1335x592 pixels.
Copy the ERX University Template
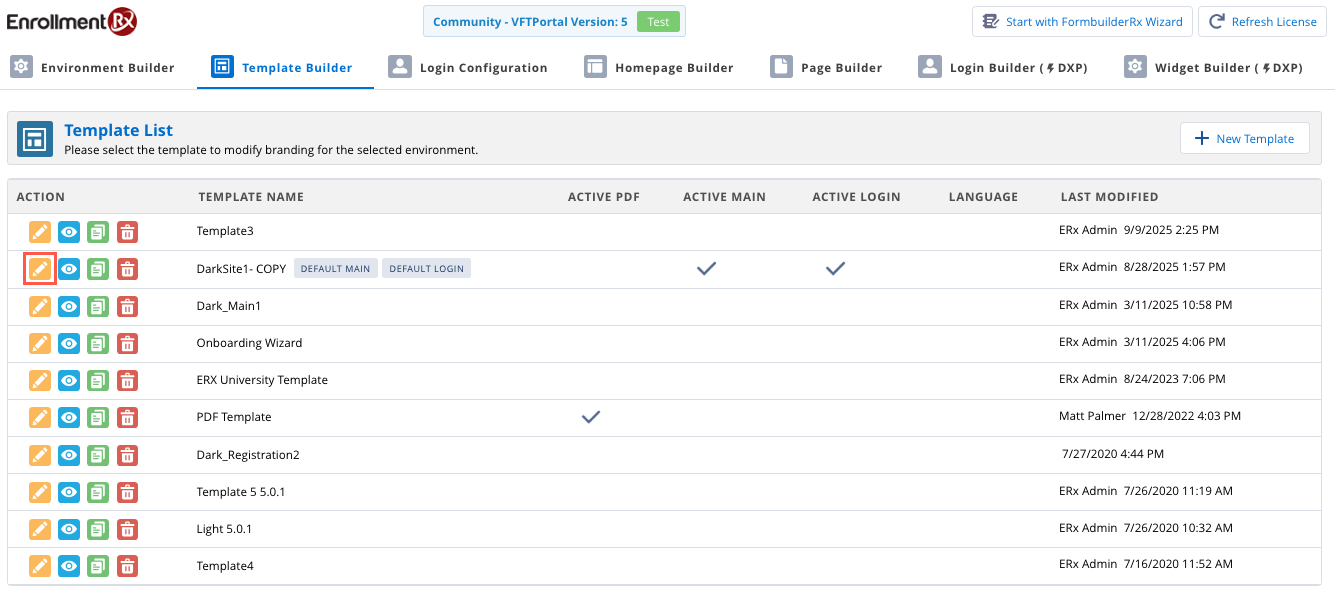coord(98,380)
